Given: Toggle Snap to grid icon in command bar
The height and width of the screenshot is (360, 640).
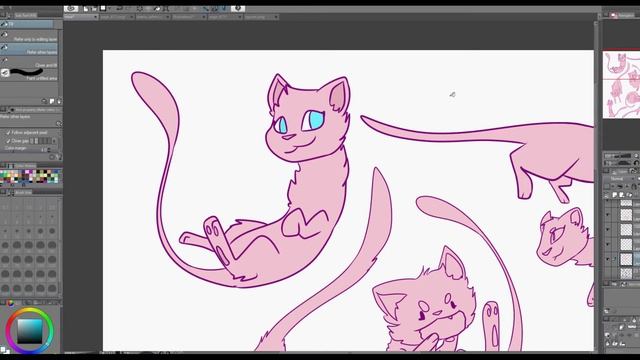Looking at the screenshot, I should tap(224, 9).
